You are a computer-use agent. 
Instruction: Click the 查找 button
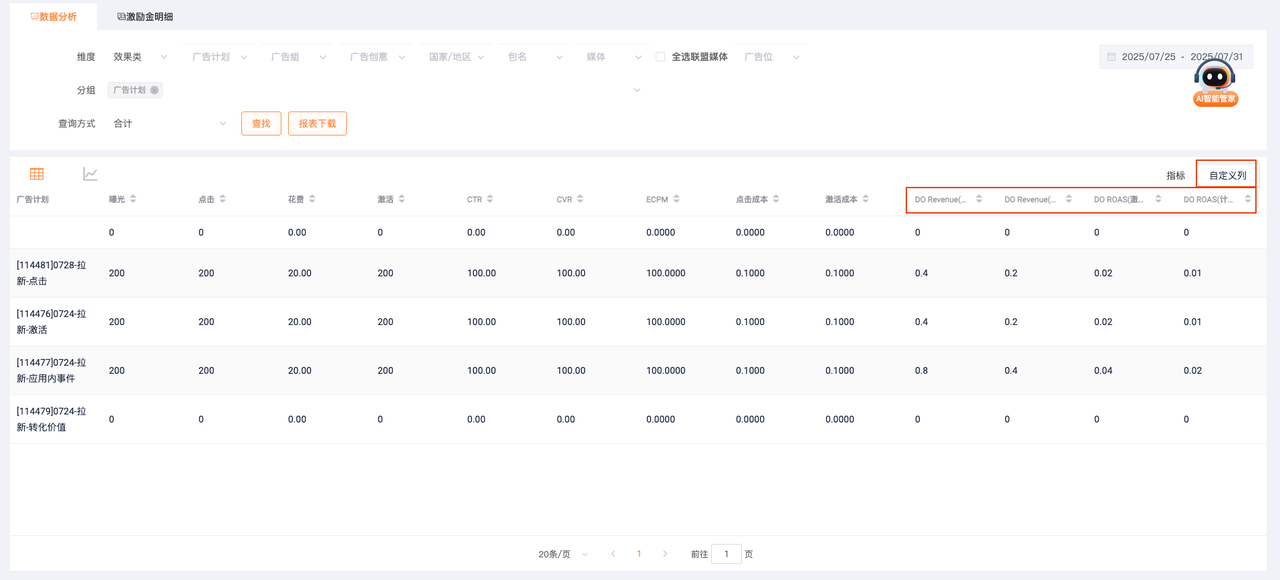261,124
